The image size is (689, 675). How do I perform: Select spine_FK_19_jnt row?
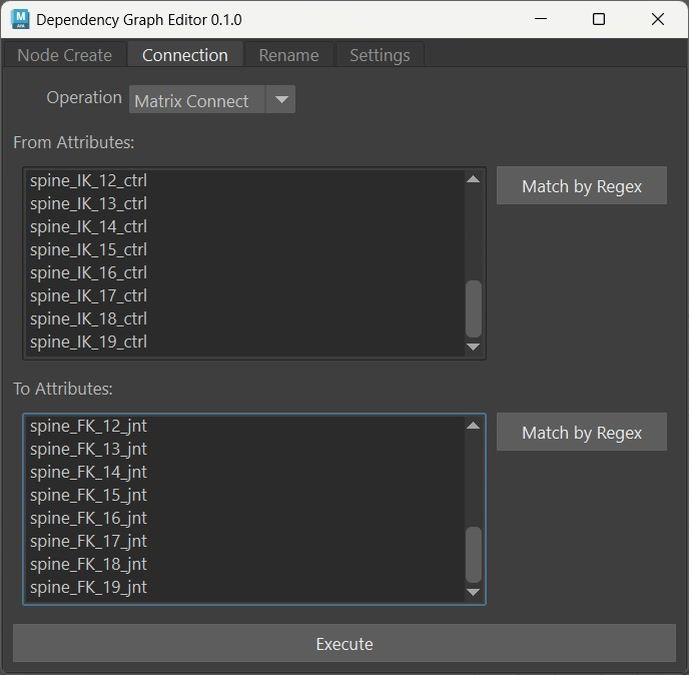pos(245,588)
